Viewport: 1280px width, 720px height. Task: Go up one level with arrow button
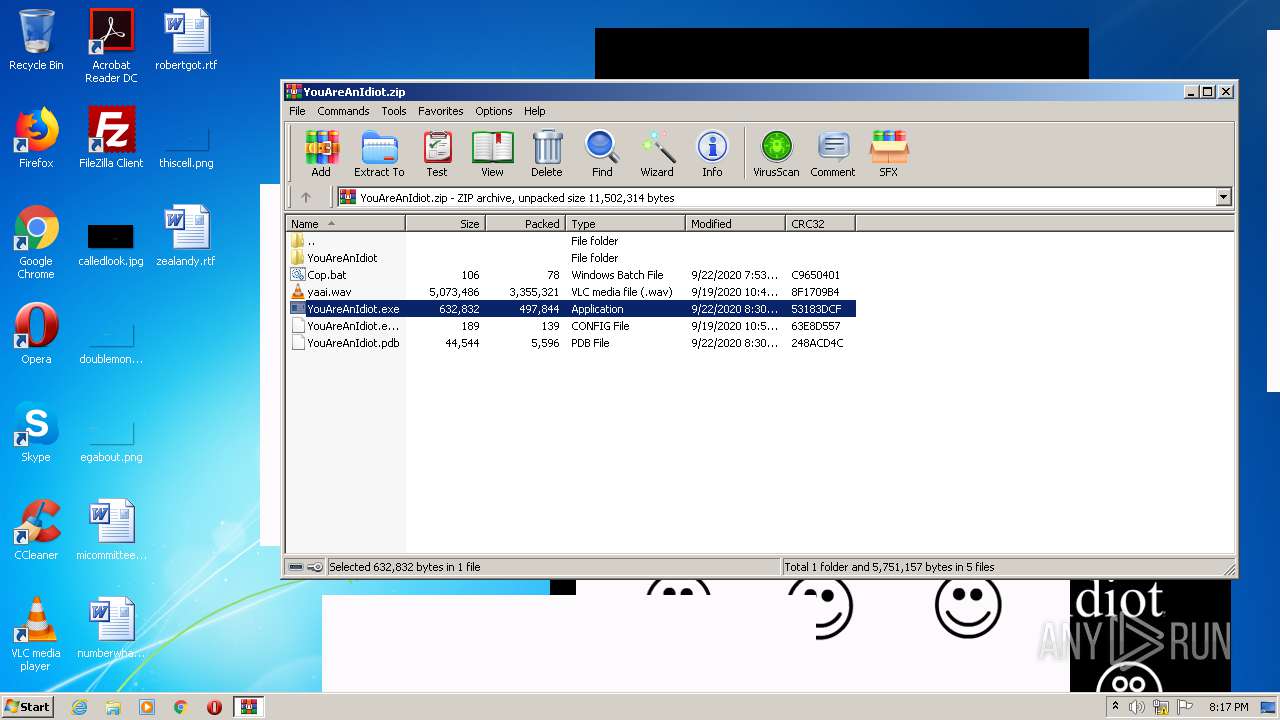[306, 198]
